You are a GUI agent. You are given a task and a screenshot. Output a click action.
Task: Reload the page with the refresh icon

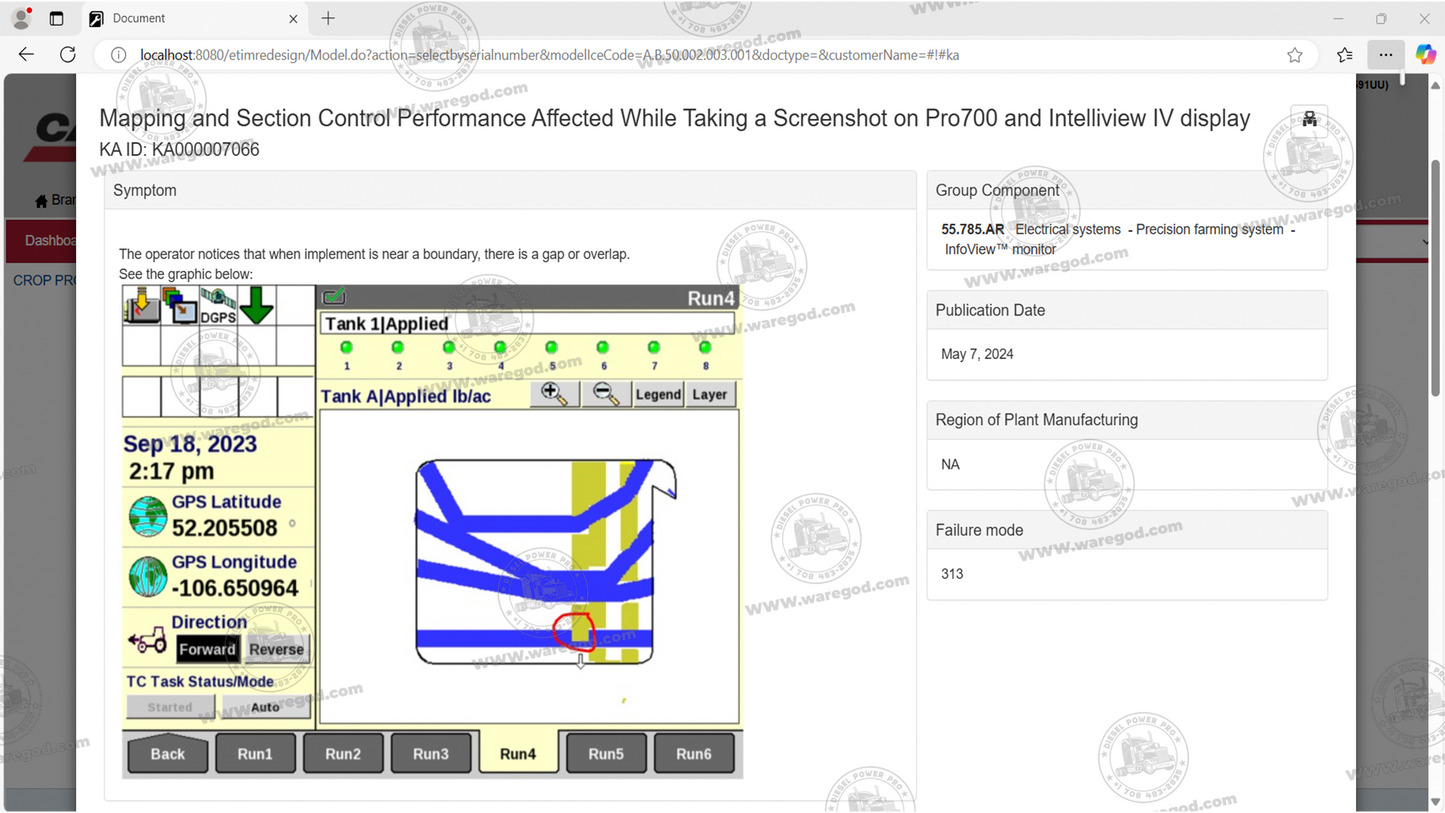pos(68,55)
